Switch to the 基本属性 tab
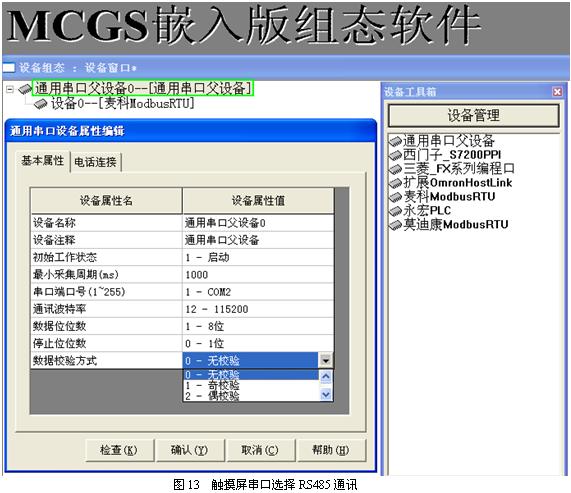This screenshot has width=571, height=493. click(x=43, y=161)
